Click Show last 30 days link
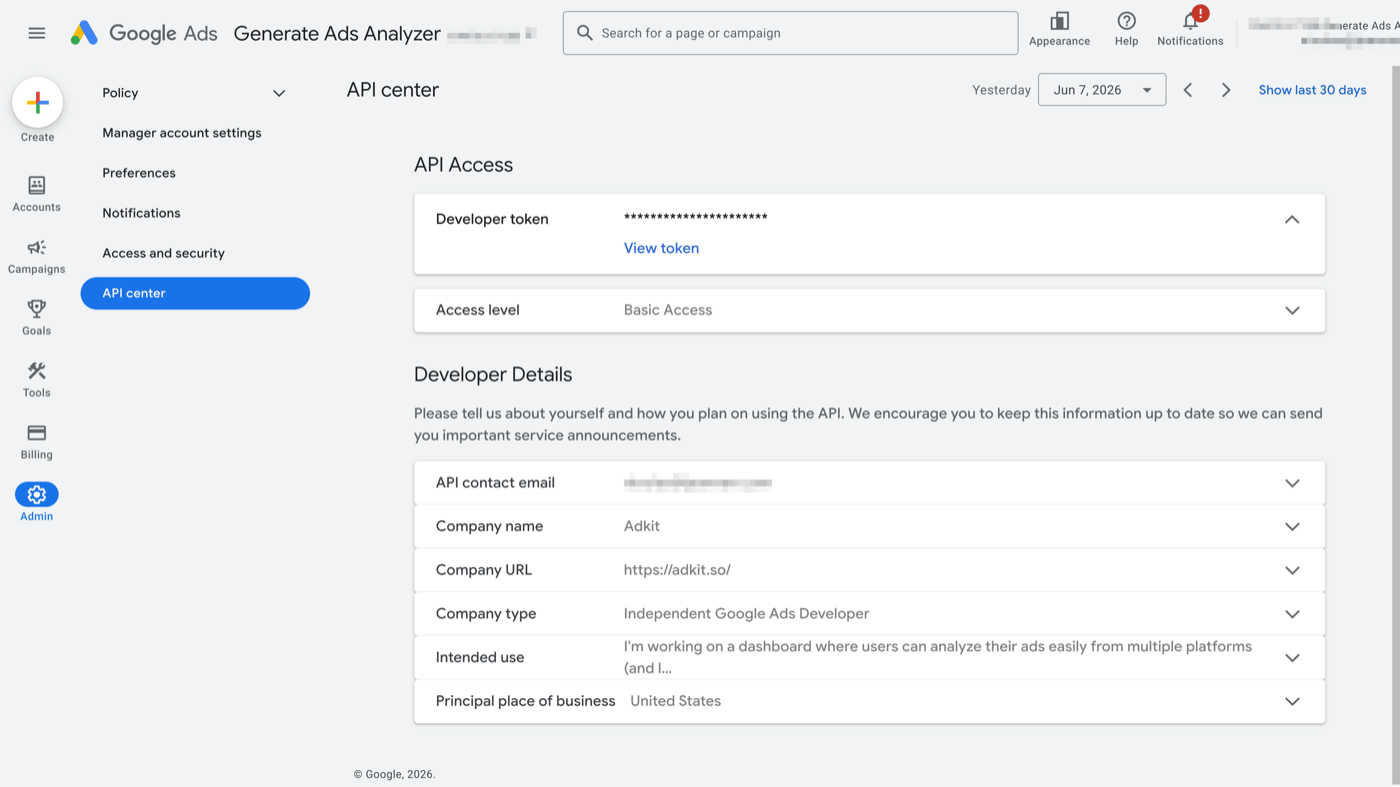The height and width of the screenshot is (787, 1400). coord(1312,90)
